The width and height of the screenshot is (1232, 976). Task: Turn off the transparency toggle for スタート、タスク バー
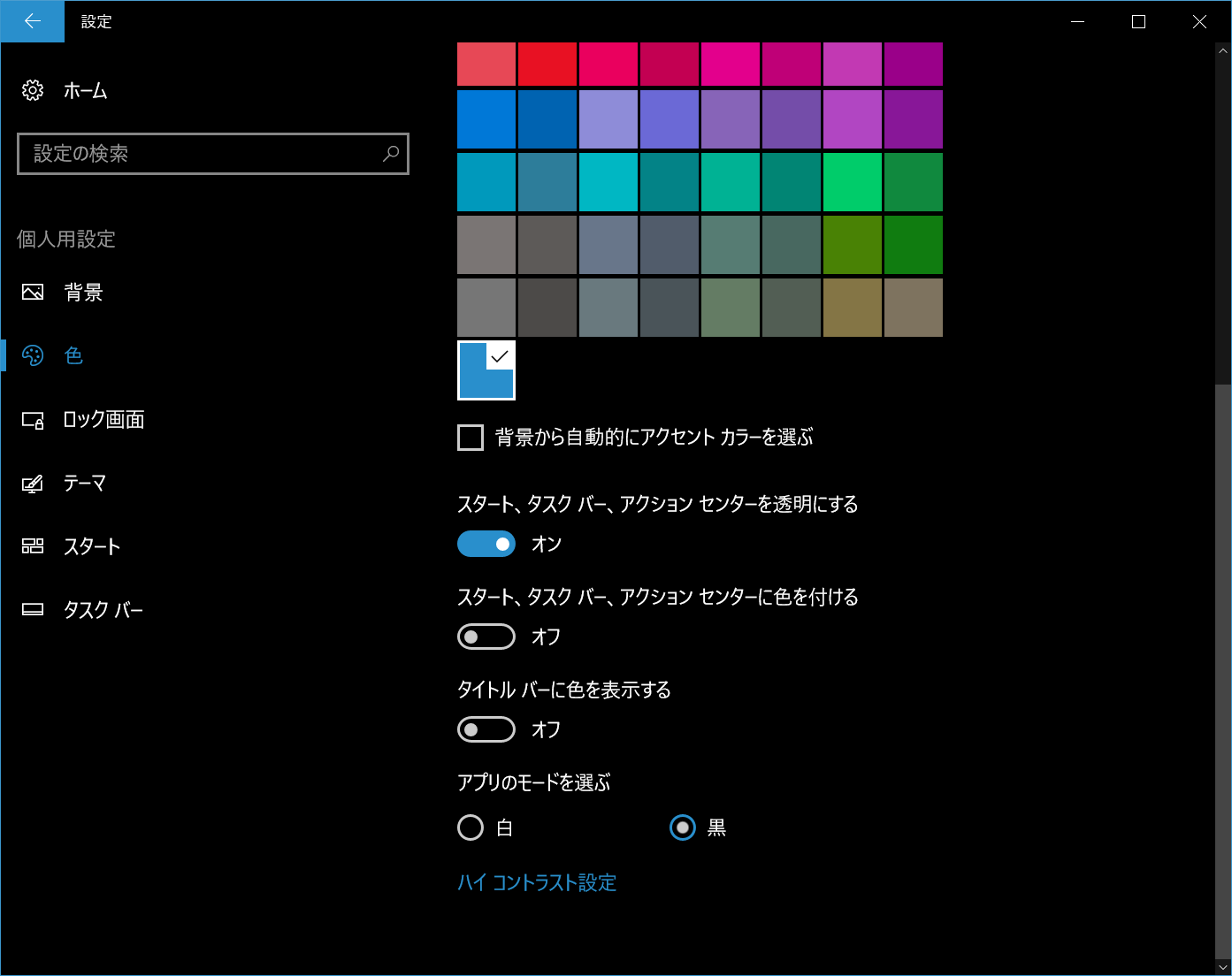tap(486, 544)
